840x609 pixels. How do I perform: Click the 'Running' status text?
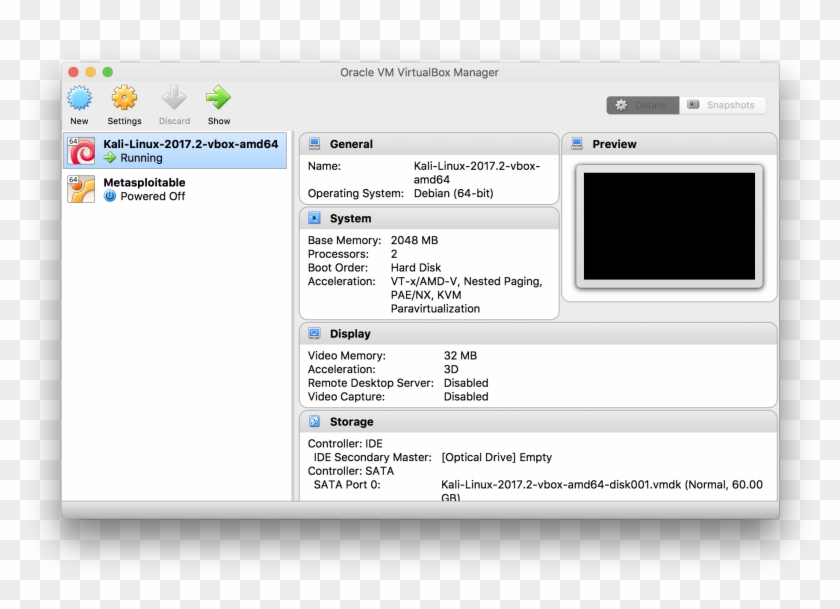(141, 158)
